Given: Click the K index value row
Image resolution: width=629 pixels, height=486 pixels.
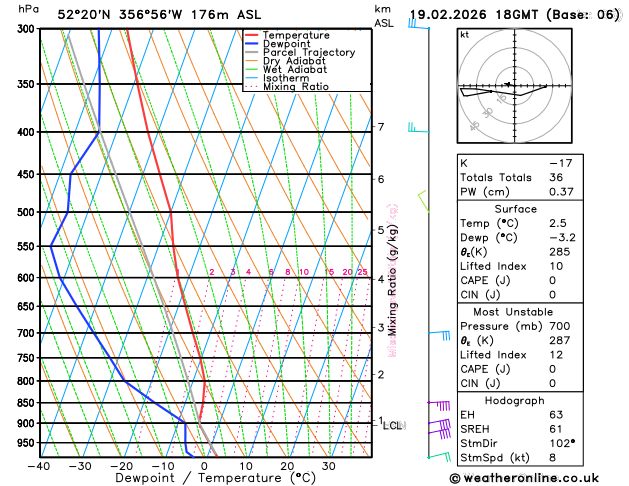Looking at the screenshot, I should click(520, 163).
